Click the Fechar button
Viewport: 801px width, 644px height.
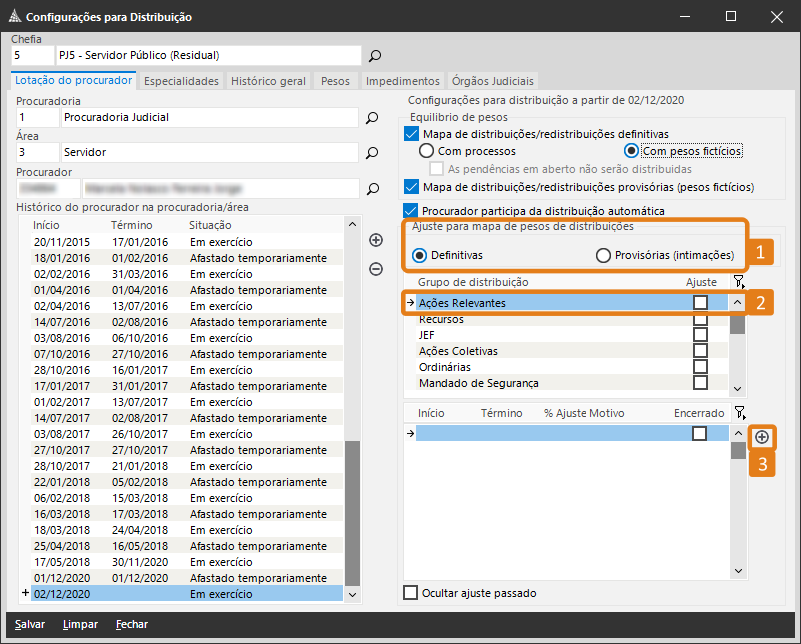pos(132,624)
